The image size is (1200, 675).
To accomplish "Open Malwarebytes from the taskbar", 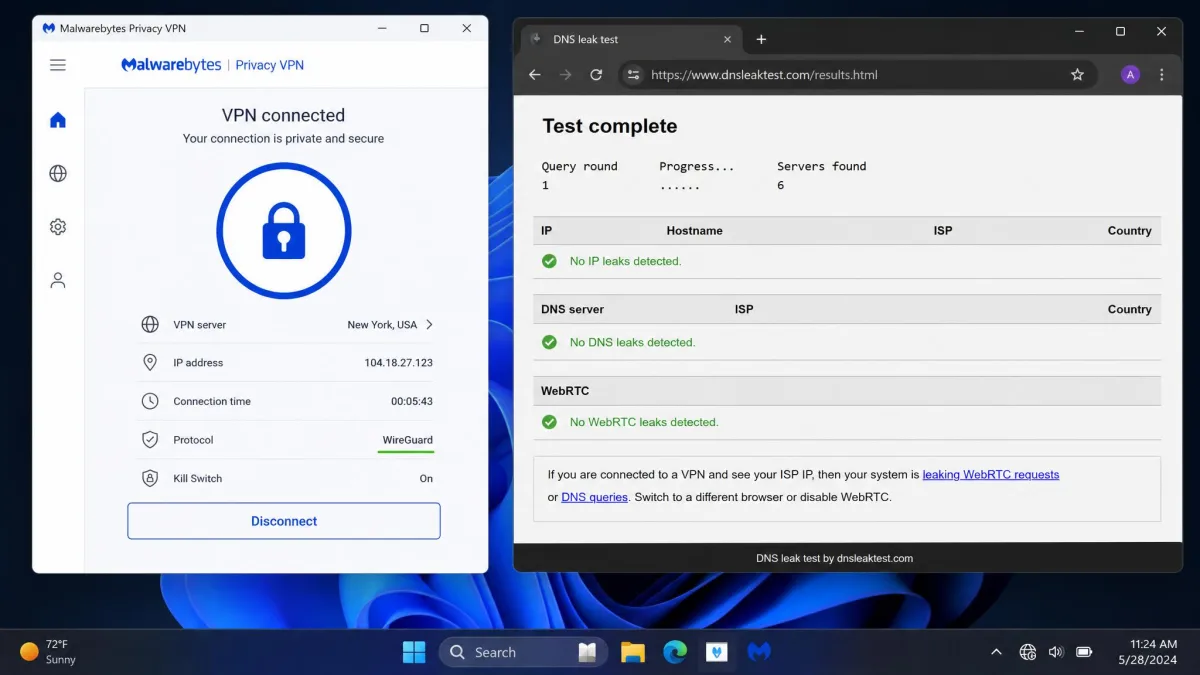I will pyautogui.click(x=759, y=652).
